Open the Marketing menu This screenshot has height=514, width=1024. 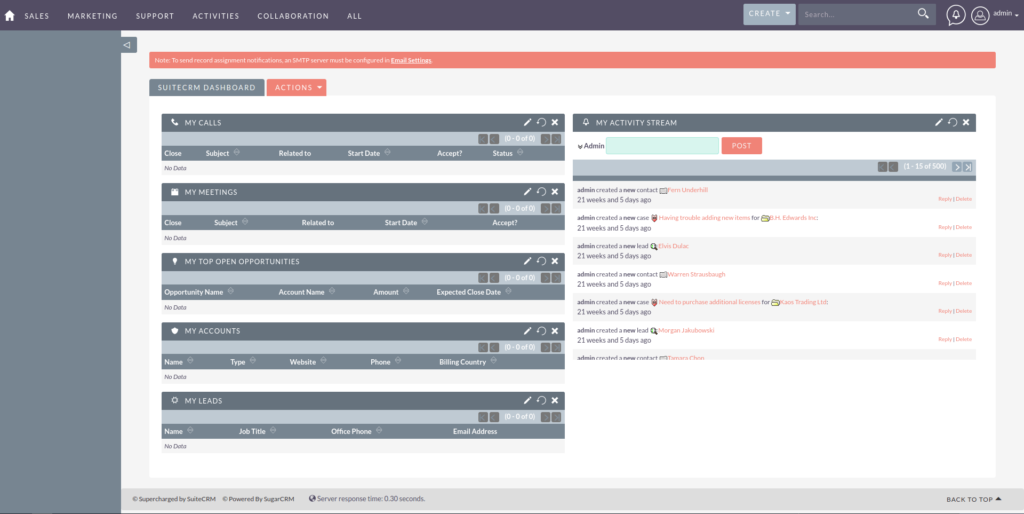tap(92, 16)
